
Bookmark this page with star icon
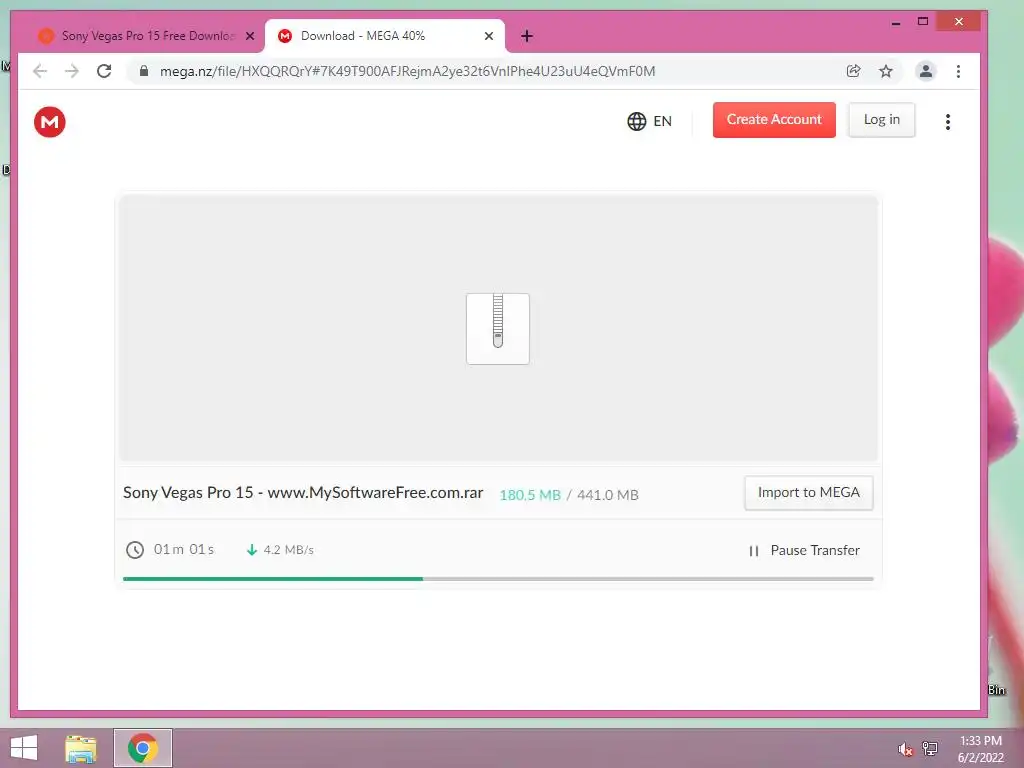coord(886,71)
